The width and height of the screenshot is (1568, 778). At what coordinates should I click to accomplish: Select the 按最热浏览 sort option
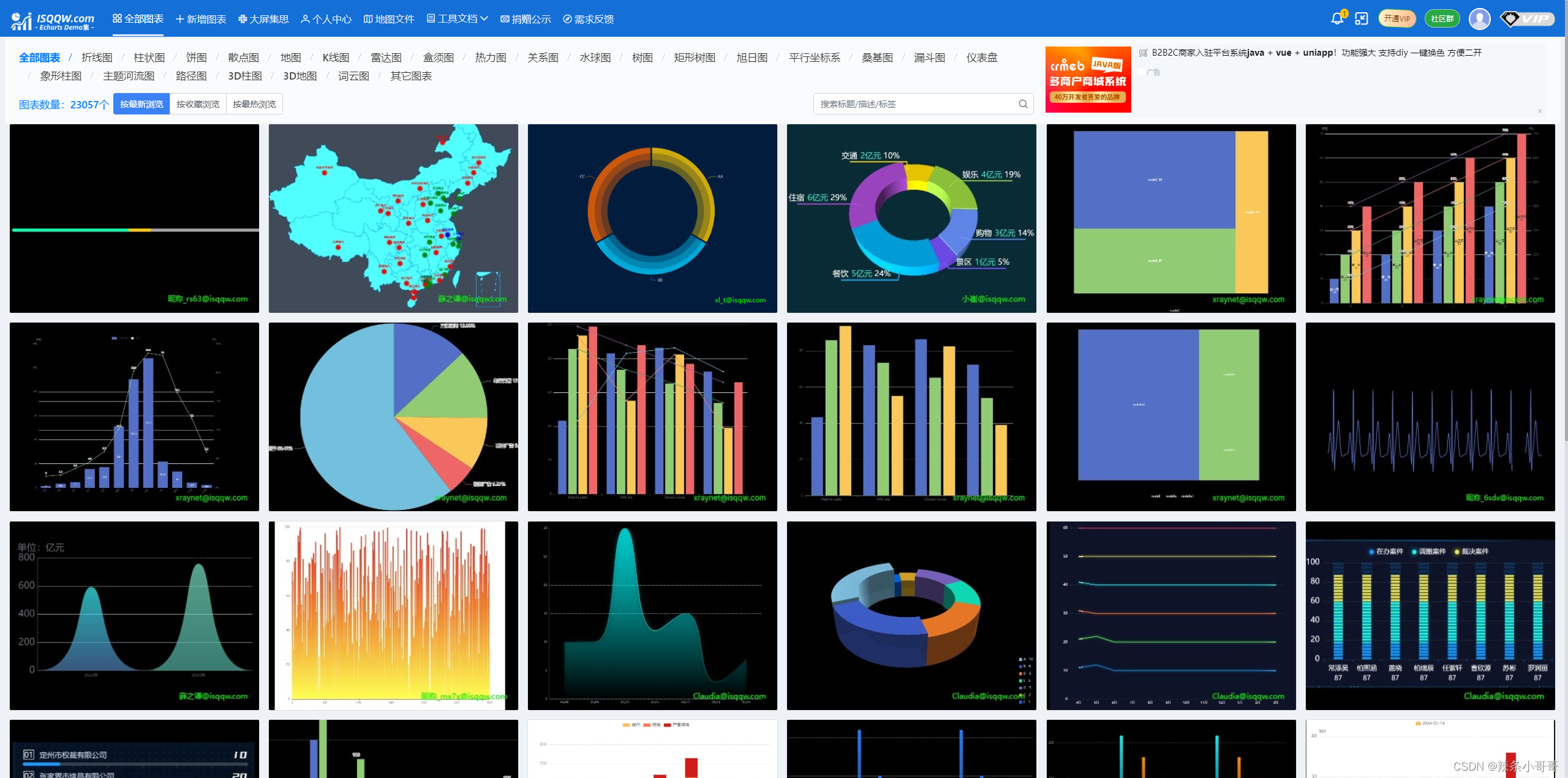tap(254, 104)
